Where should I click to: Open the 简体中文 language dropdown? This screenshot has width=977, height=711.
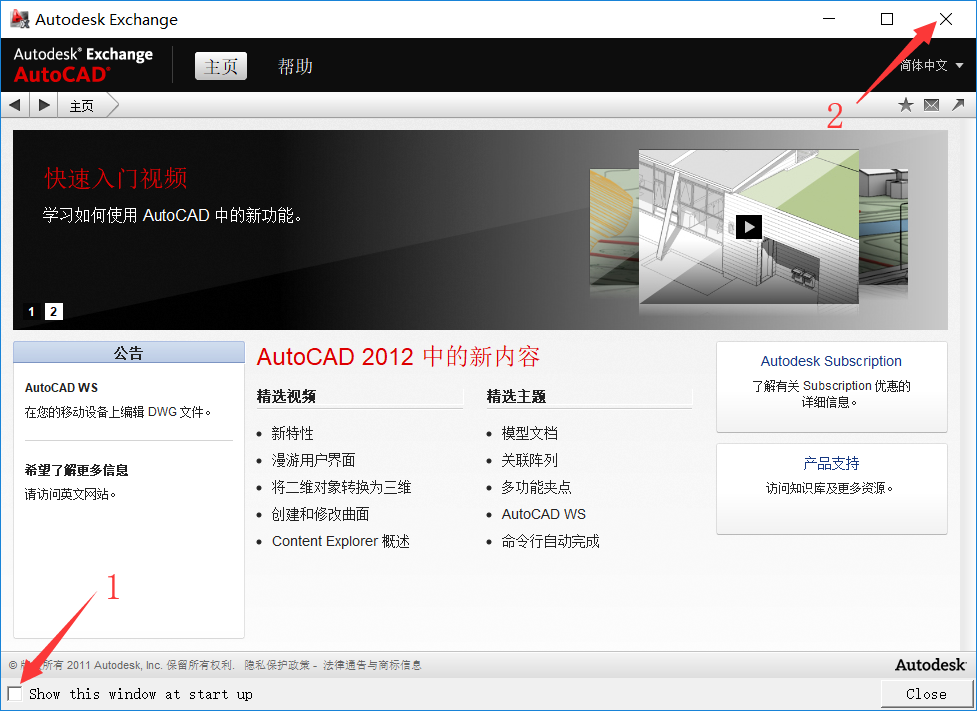pos(931,66)
